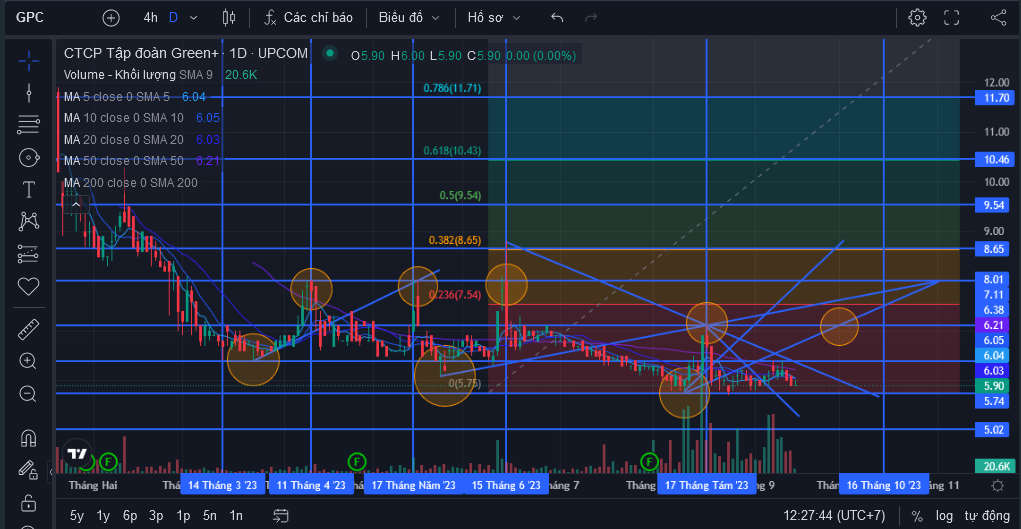Toggle magnet mode for drawings
The height and width of the screenshot is (529, 1021).
[29, 438]
